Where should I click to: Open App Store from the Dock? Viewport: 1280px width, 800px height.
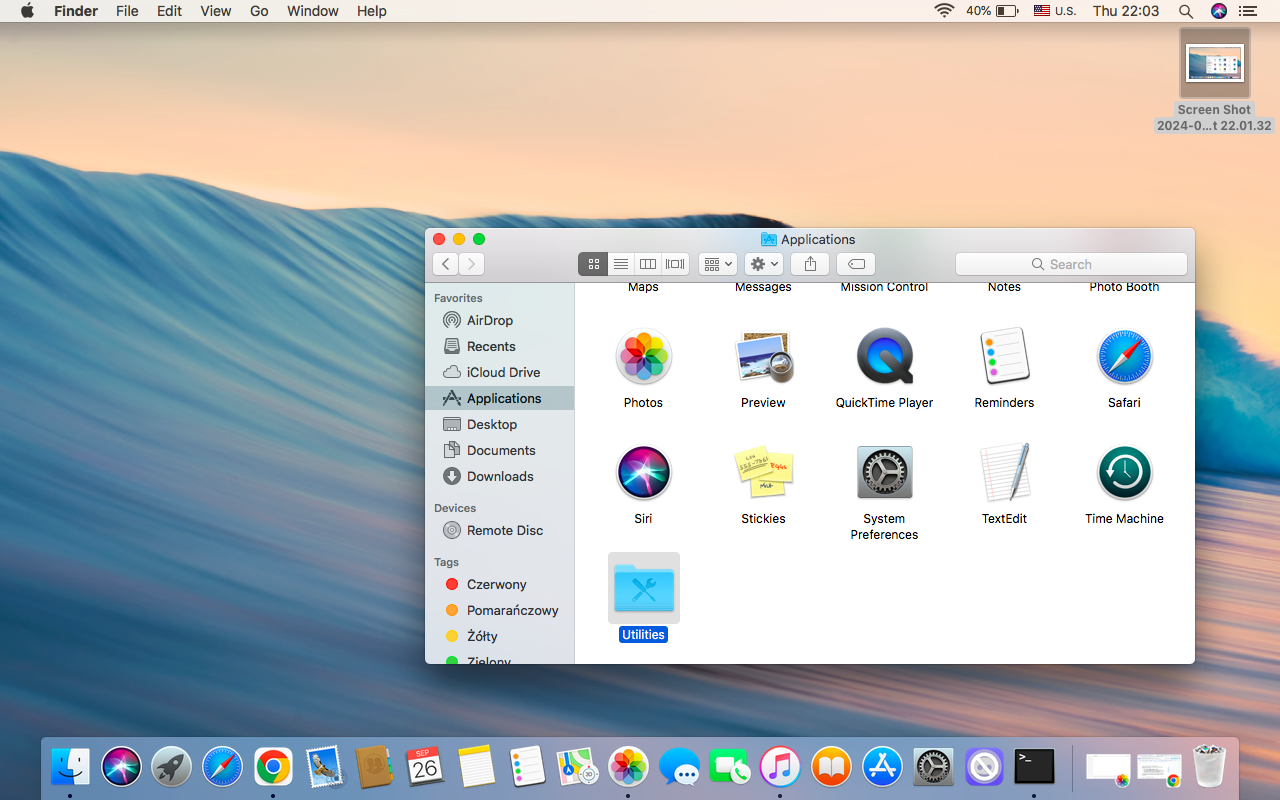pyautogui.click(x=883, y=767)
